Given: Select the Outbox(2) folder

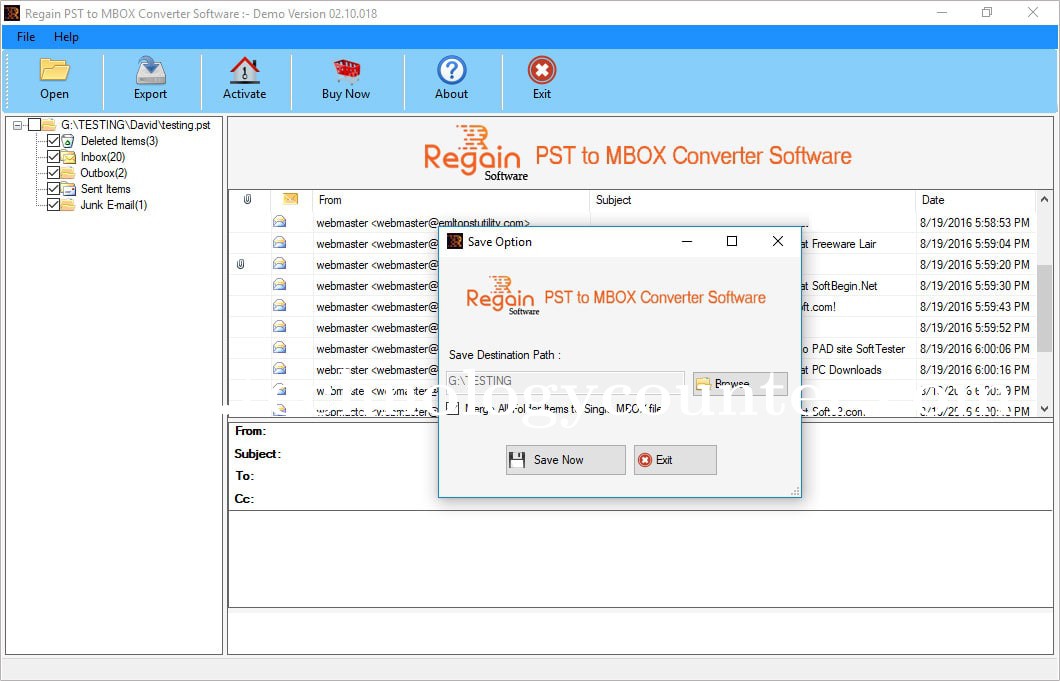Looking at the screenshot, I should pyautogui.click(x=103, y=172).
